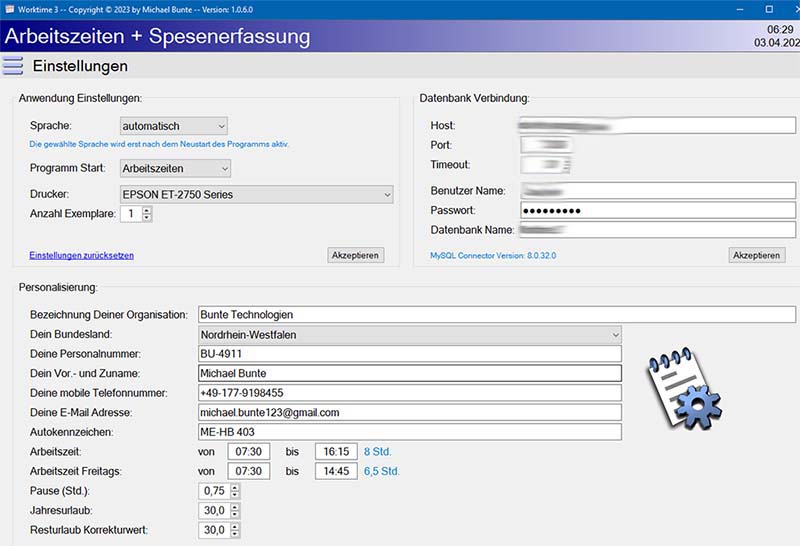The image size is (800, 546).
Task: Click the Datenbank Name field
Action: click(658, 230)
